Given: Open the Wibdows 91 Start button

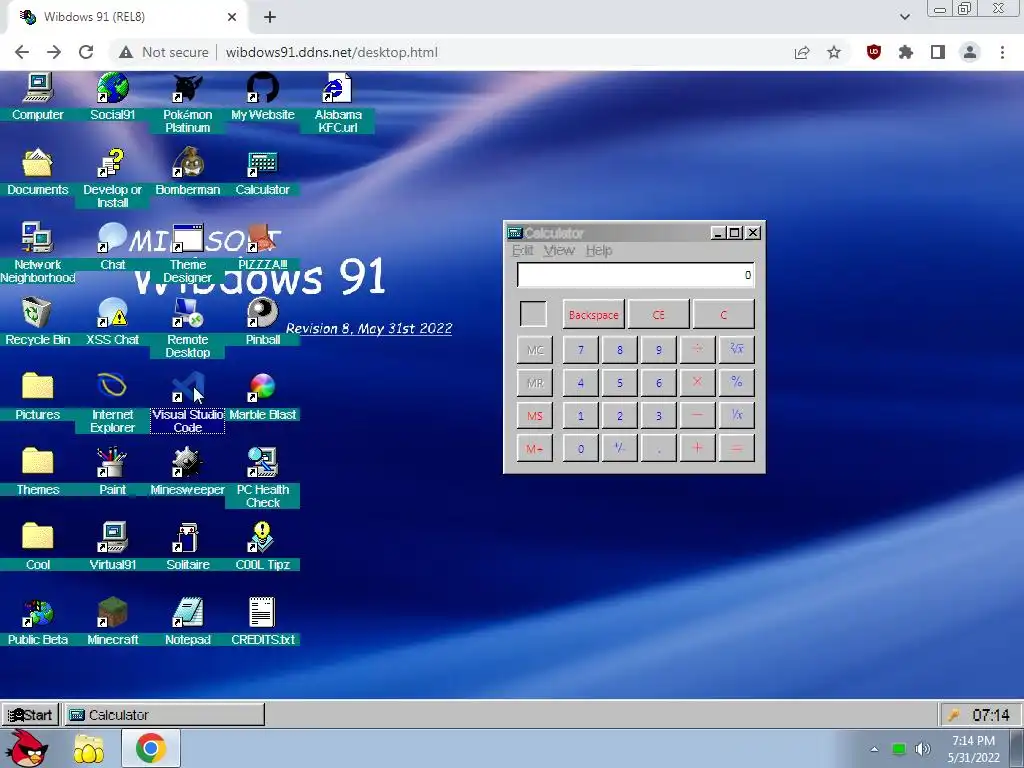Looking at the screenshot, I should point(31,714).
